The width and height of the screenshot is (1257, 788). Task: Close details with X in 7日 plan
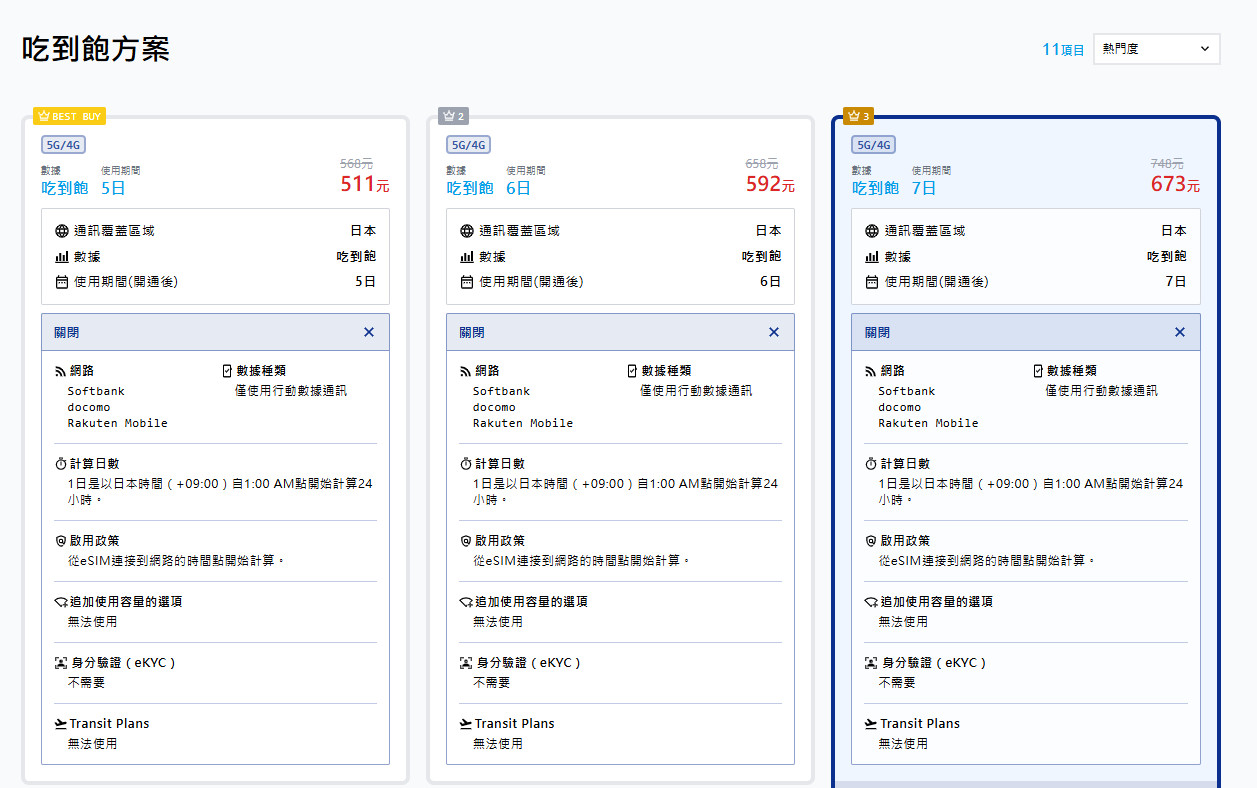1179,332
